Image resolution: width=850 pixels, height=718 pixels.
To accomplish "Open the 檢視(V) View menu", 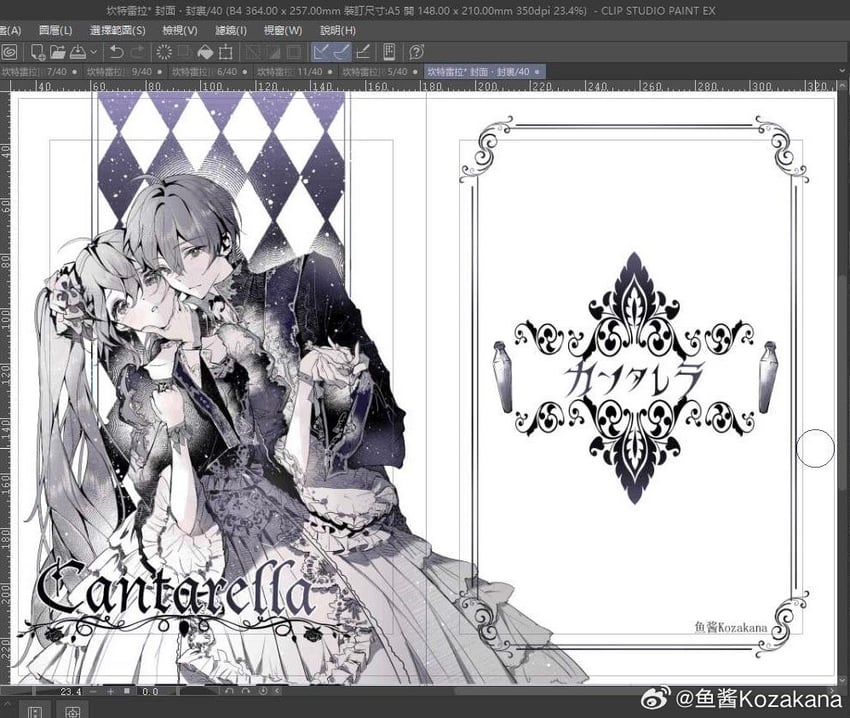I will (x=180, y=30).
